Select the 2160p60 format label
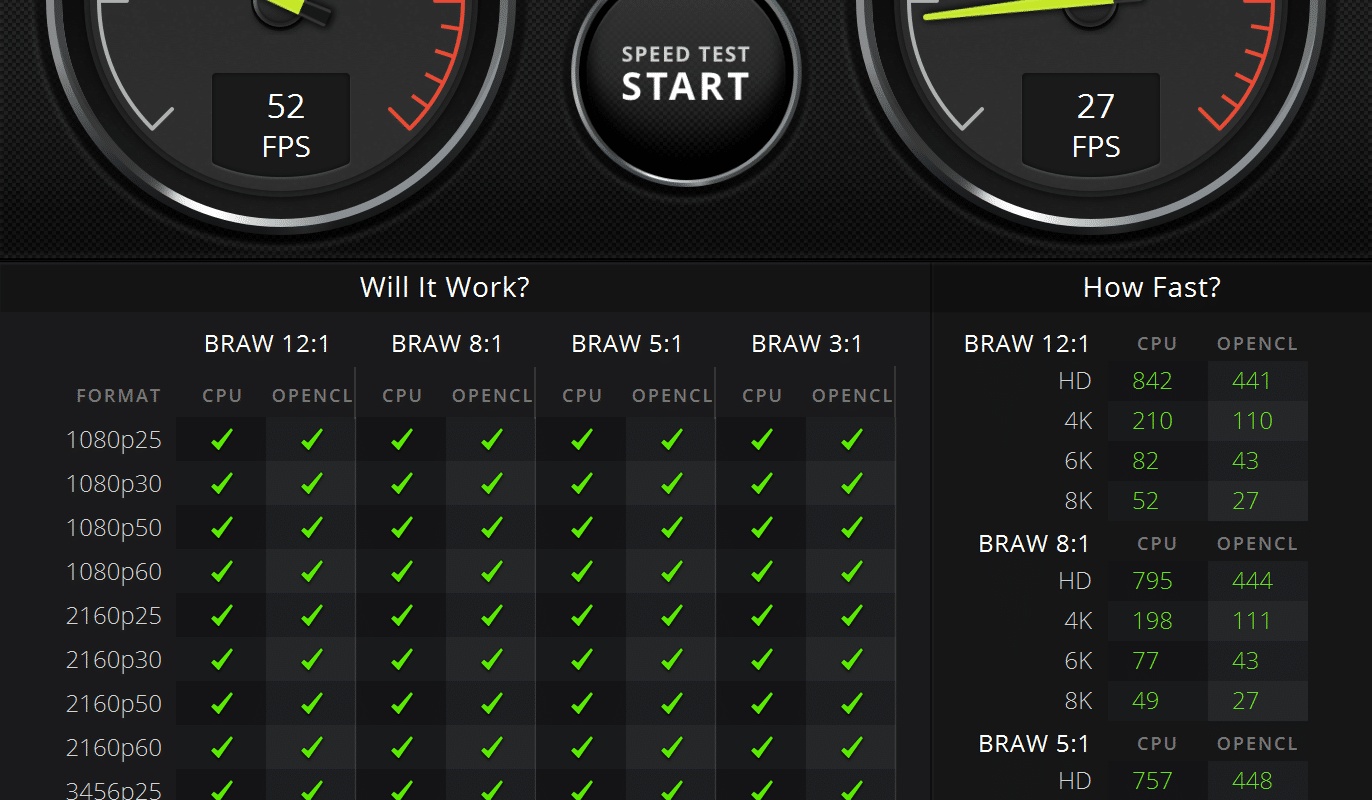Screen dimensions: 1372x800 coord(114,748)
